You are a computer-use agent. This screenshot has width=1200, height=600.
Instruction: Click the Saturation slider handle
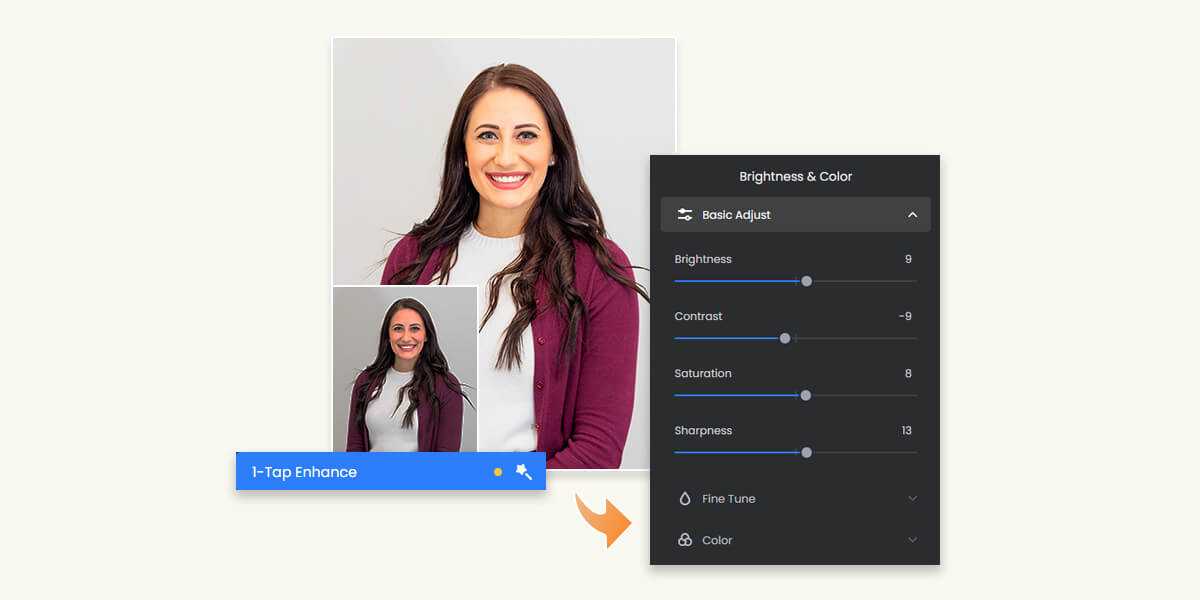click(x=806, y=395)
